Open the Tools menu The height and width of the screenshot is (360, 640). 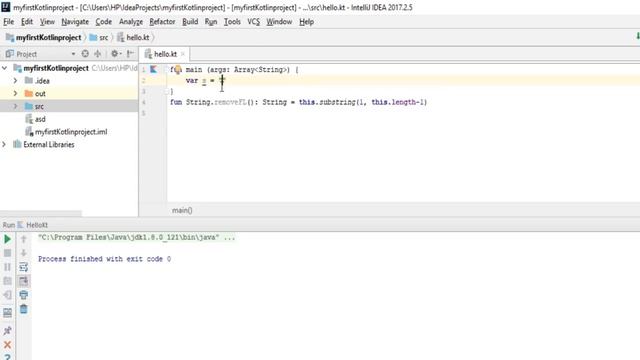[x=232, y=22]
